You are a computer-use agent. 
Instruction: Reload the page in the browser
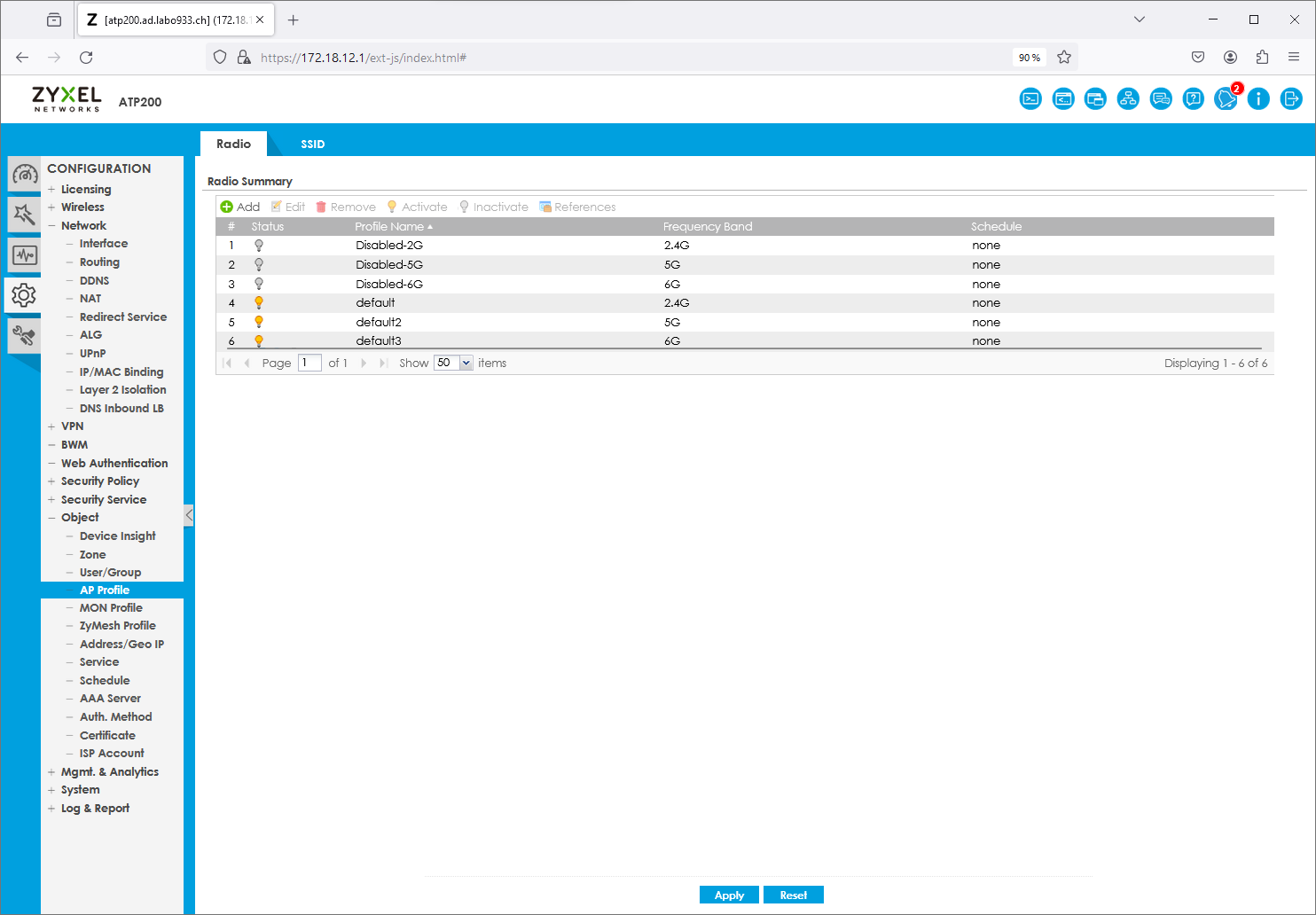click(x=86, y=57)
